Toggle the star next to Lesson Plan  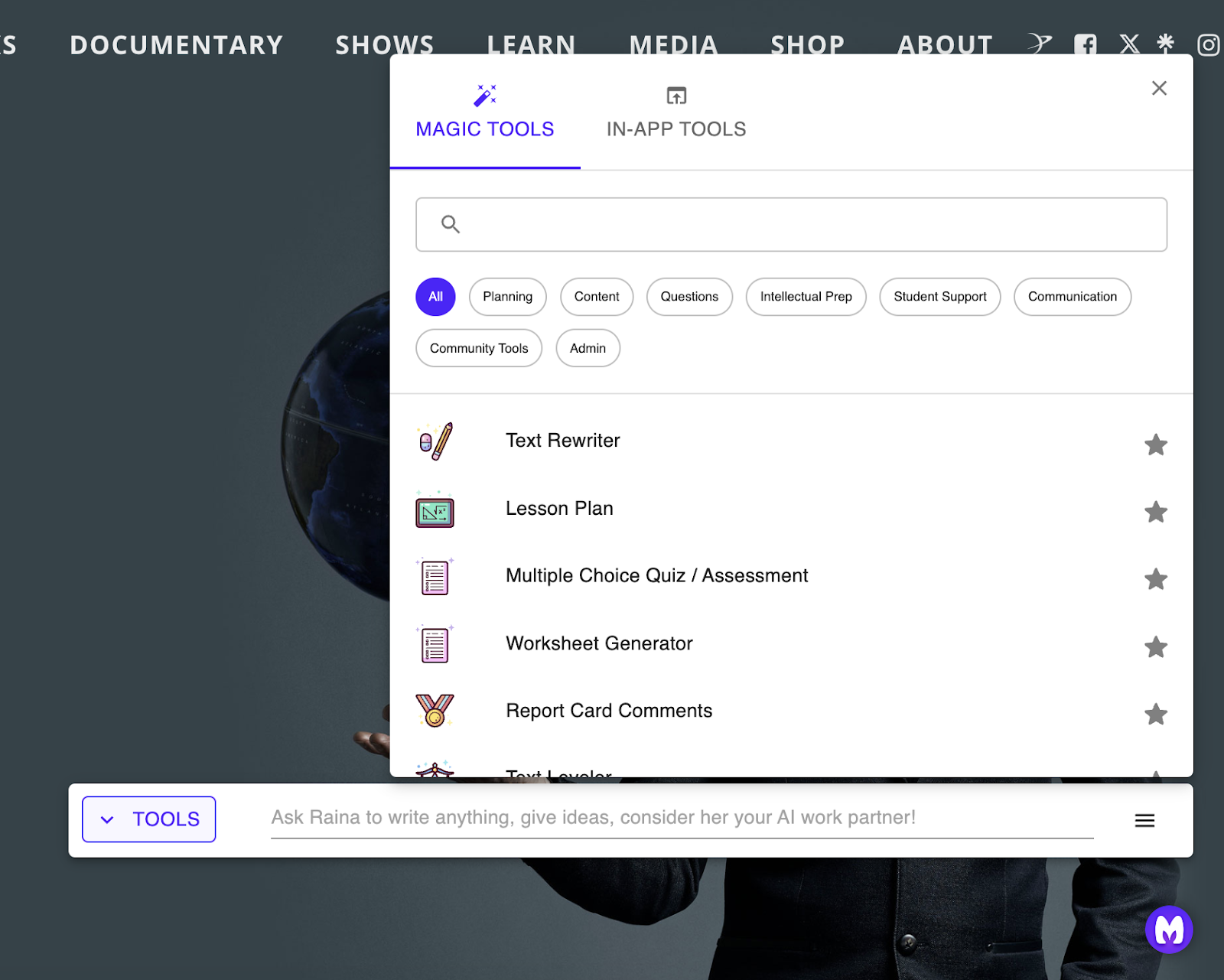[1156, 512]
